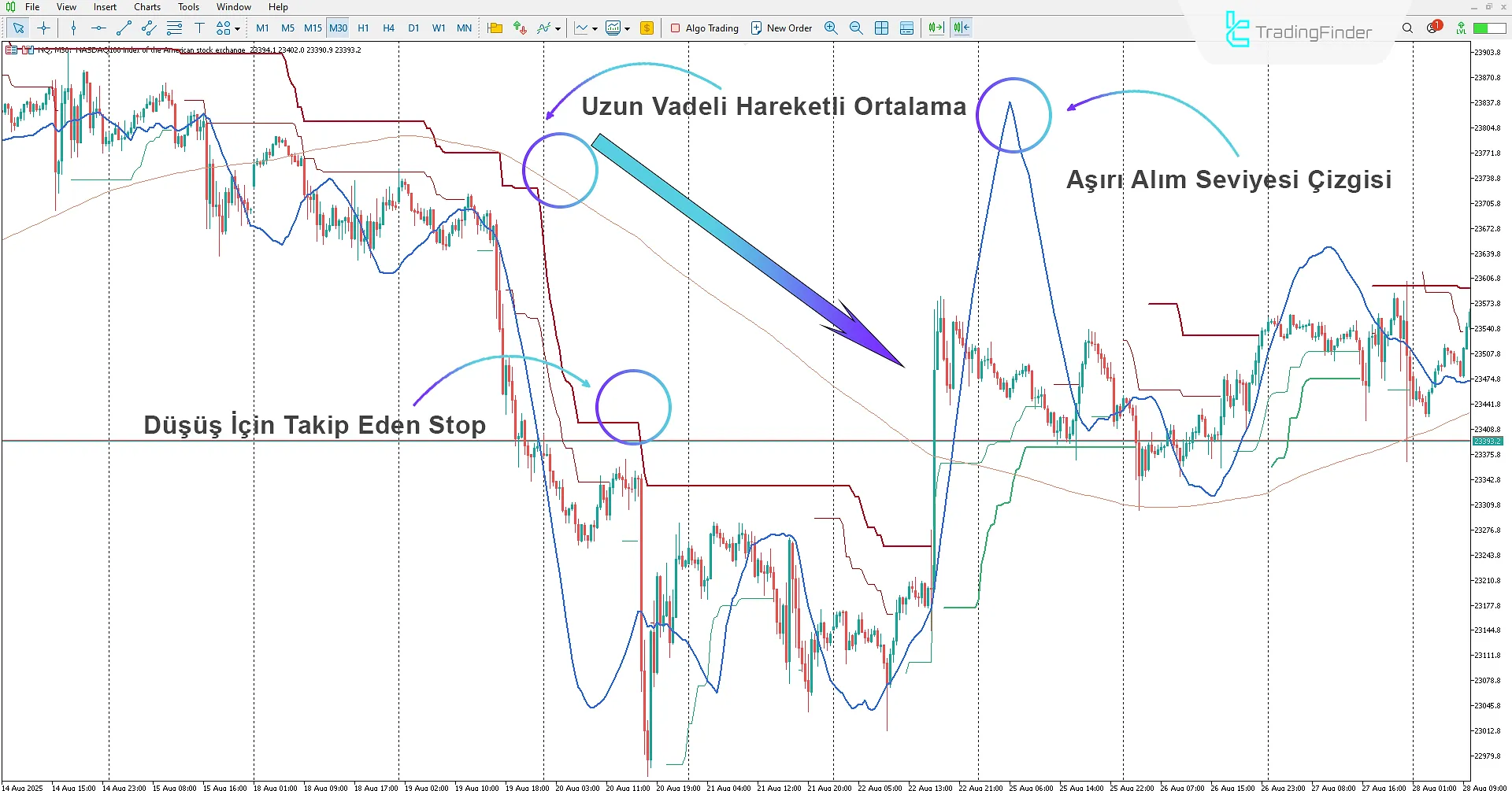1512x791 pixels.
Task: Open the tile windows grid icon
Action: [x=881, y=28]
